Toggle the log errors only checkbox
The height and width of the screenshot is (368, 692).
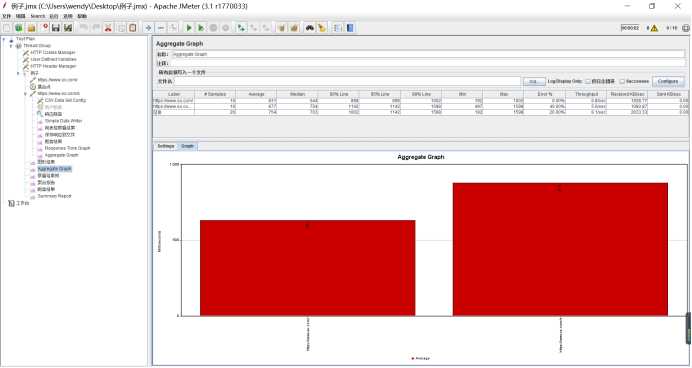pos(588,81)
